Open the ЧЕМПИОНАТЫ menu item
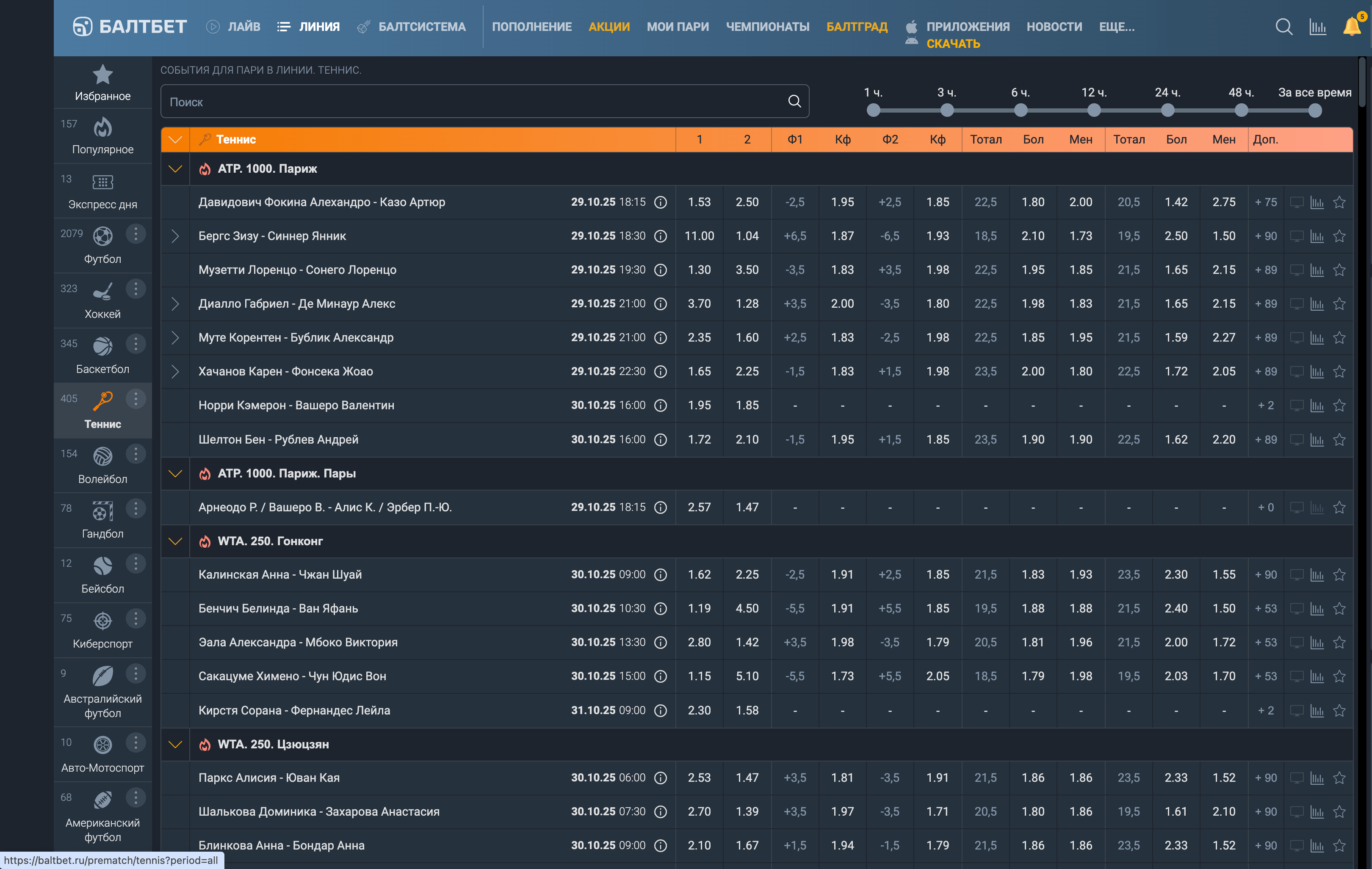Image resolution: width=1372 pixels, height=869 pixels. tap(767, 27)
